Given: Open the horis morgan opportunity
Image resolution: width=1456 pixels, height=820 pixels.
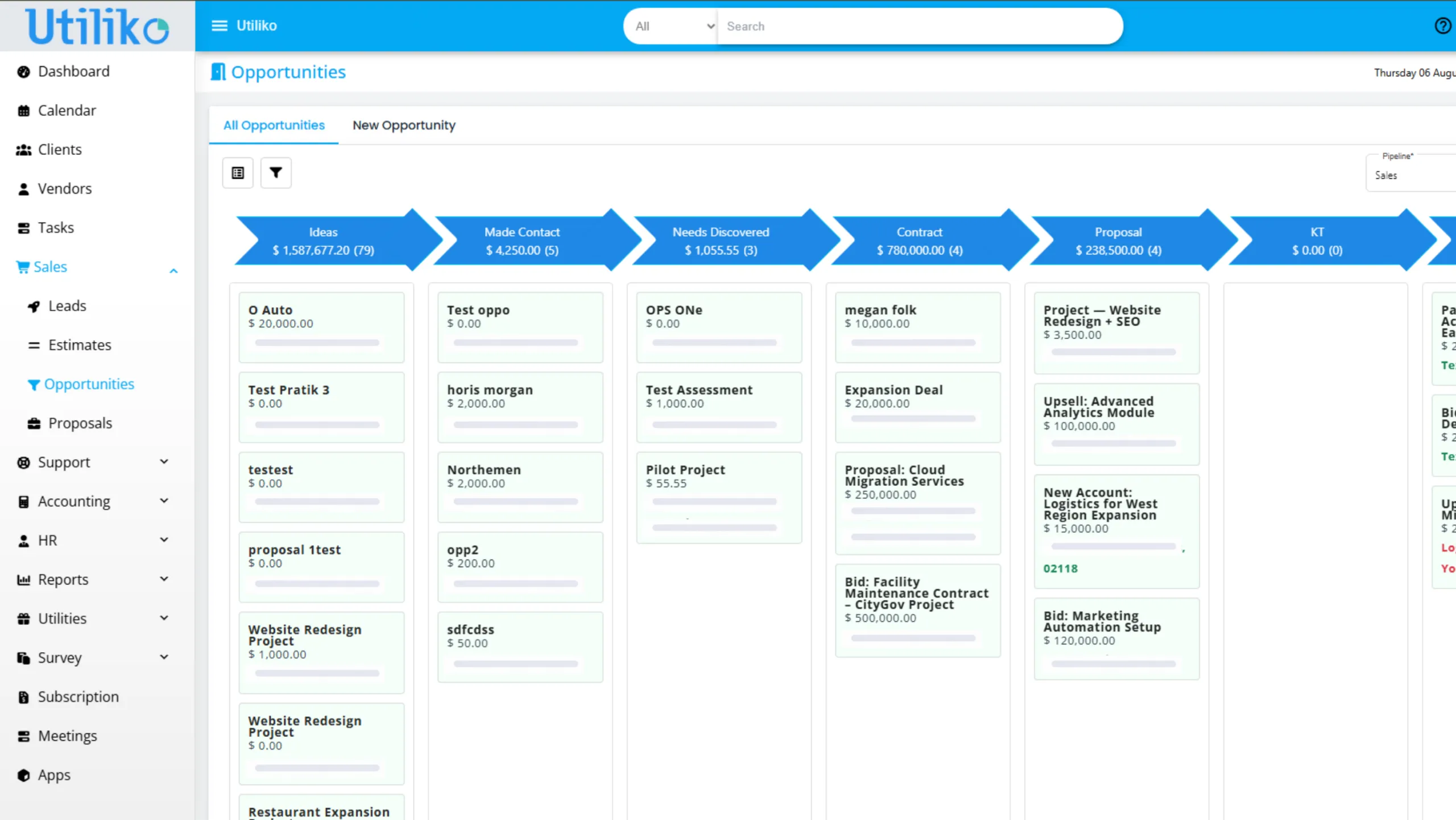Looking at the screenshot, I should point(520,407).
